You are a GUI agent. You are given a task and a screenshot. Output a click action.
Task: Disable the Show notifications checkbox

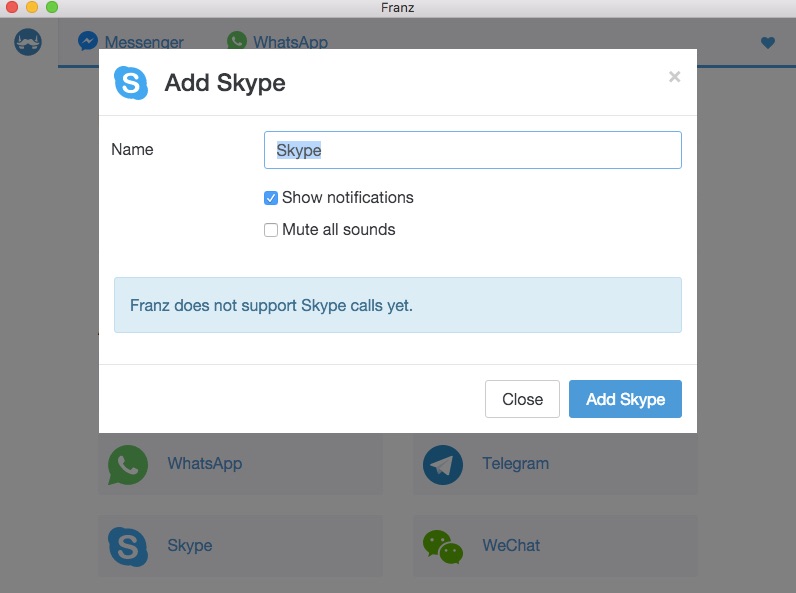pyautogui.click(x=271, y=198)
